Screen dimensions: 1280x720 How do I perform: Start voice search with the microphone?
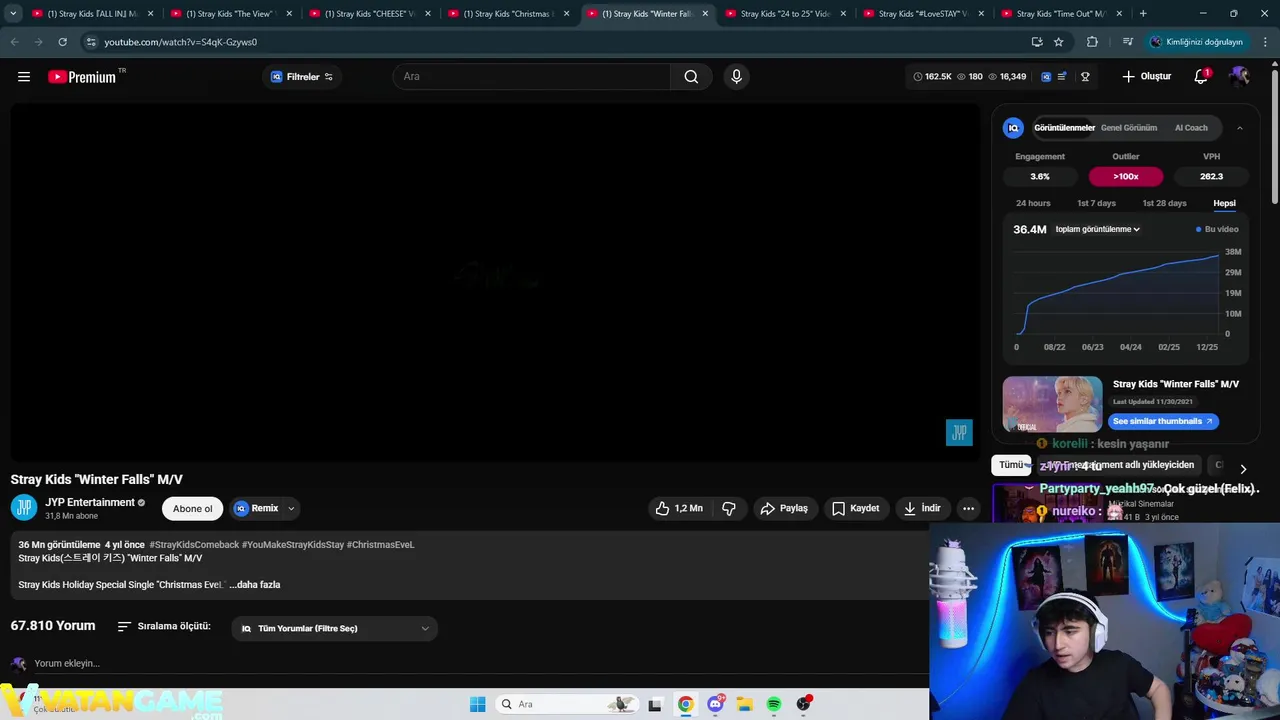coord(737,77)
